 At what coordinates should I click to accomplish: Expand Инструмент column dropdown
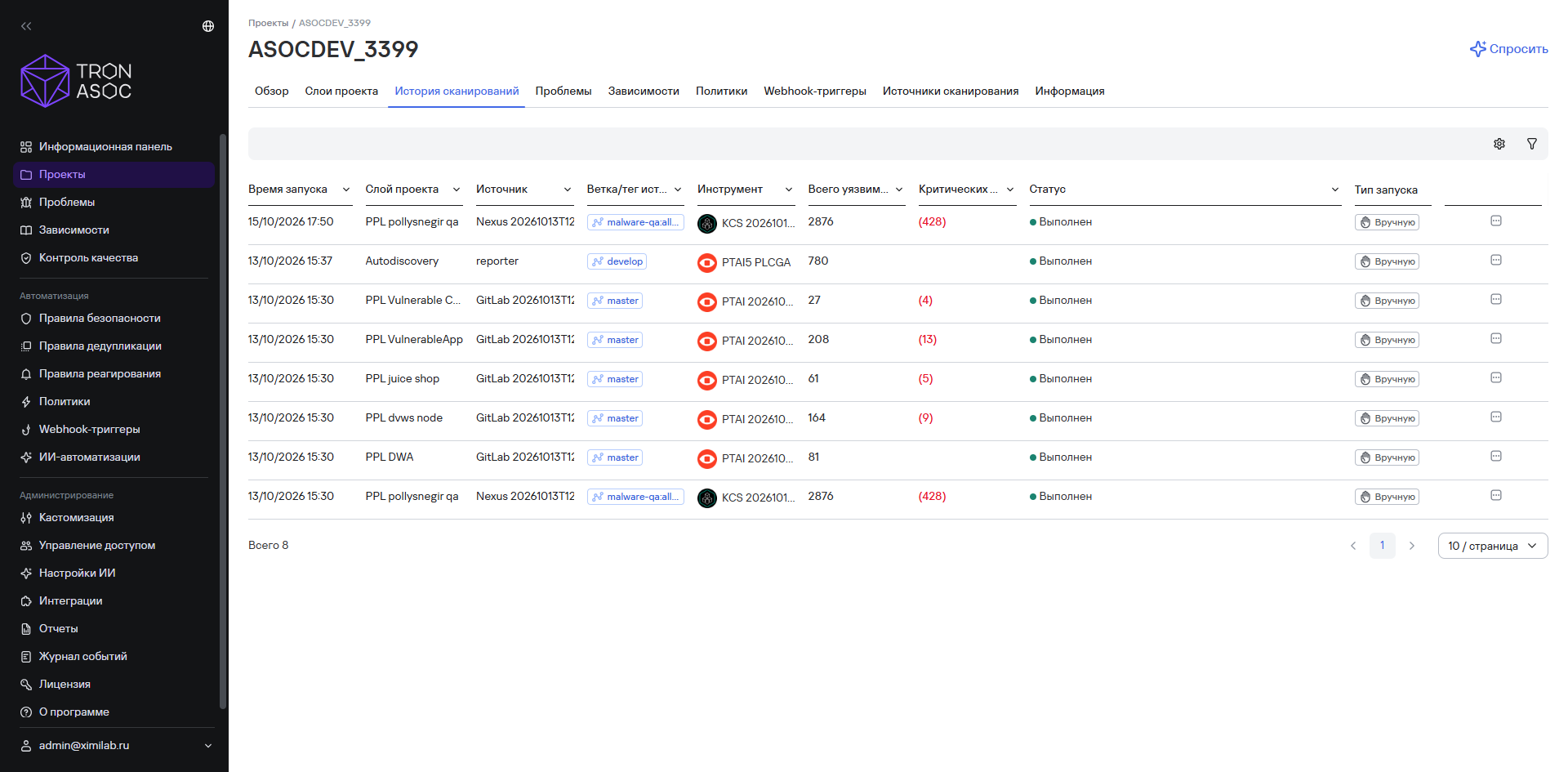[x=789, y=190]
